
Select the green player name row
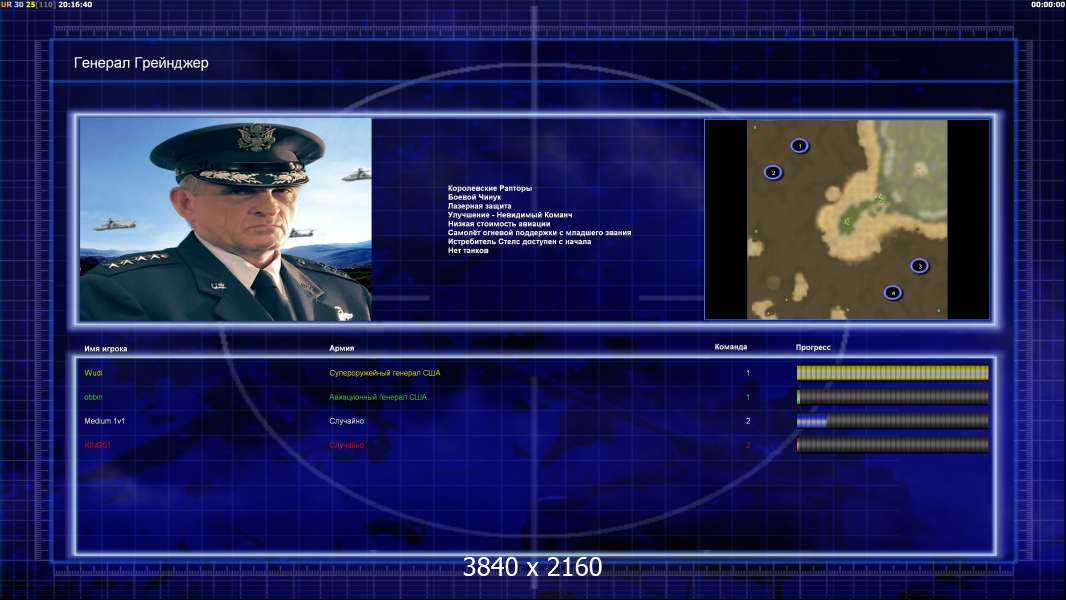tap(93, 397)
